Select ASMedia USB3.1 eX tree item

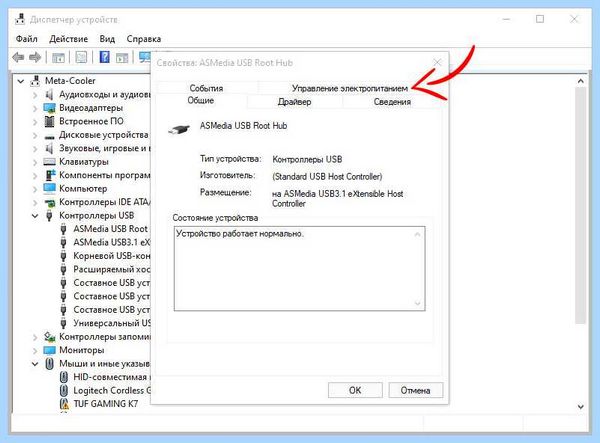tap(112, 243)
